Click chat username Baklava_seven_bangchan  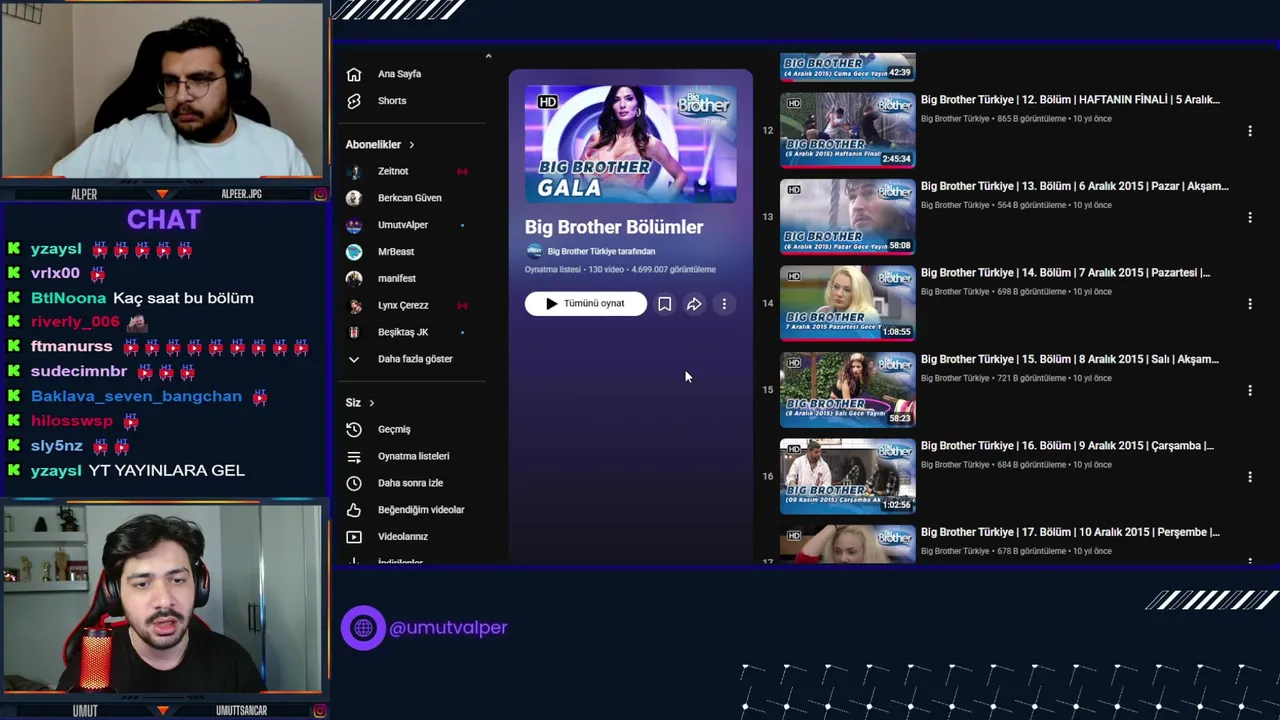point(136,396)
